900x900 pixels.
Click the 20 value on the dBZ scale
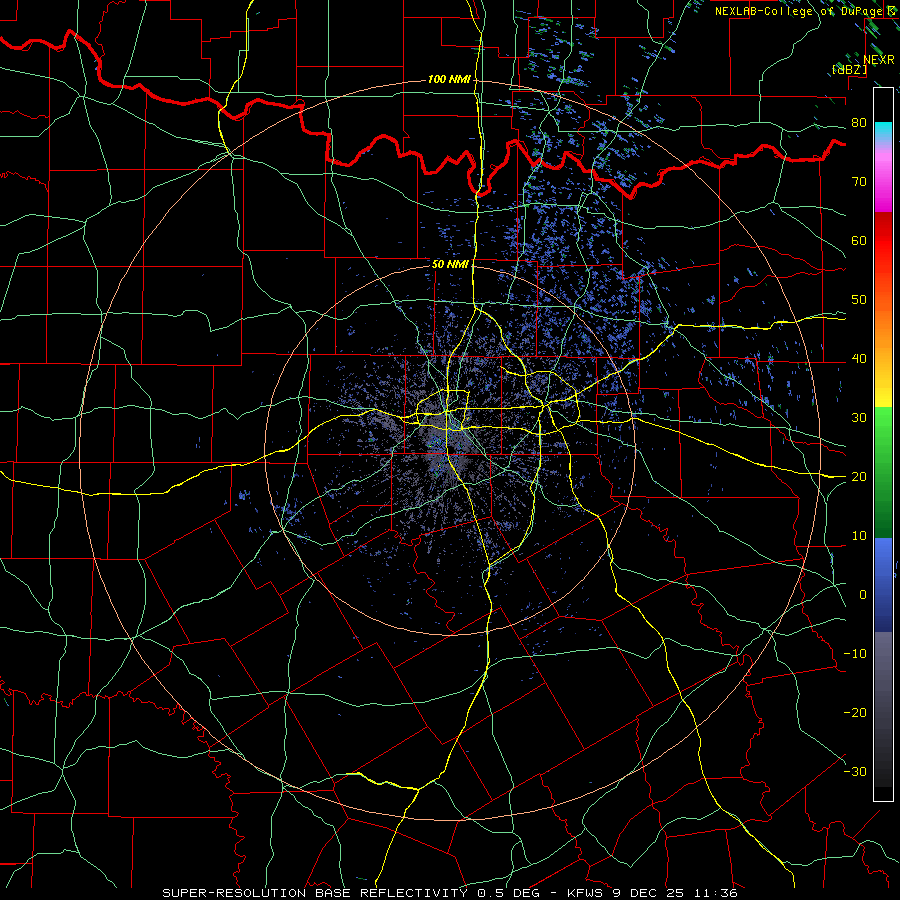pyautogui.click(x=859, y=477)
